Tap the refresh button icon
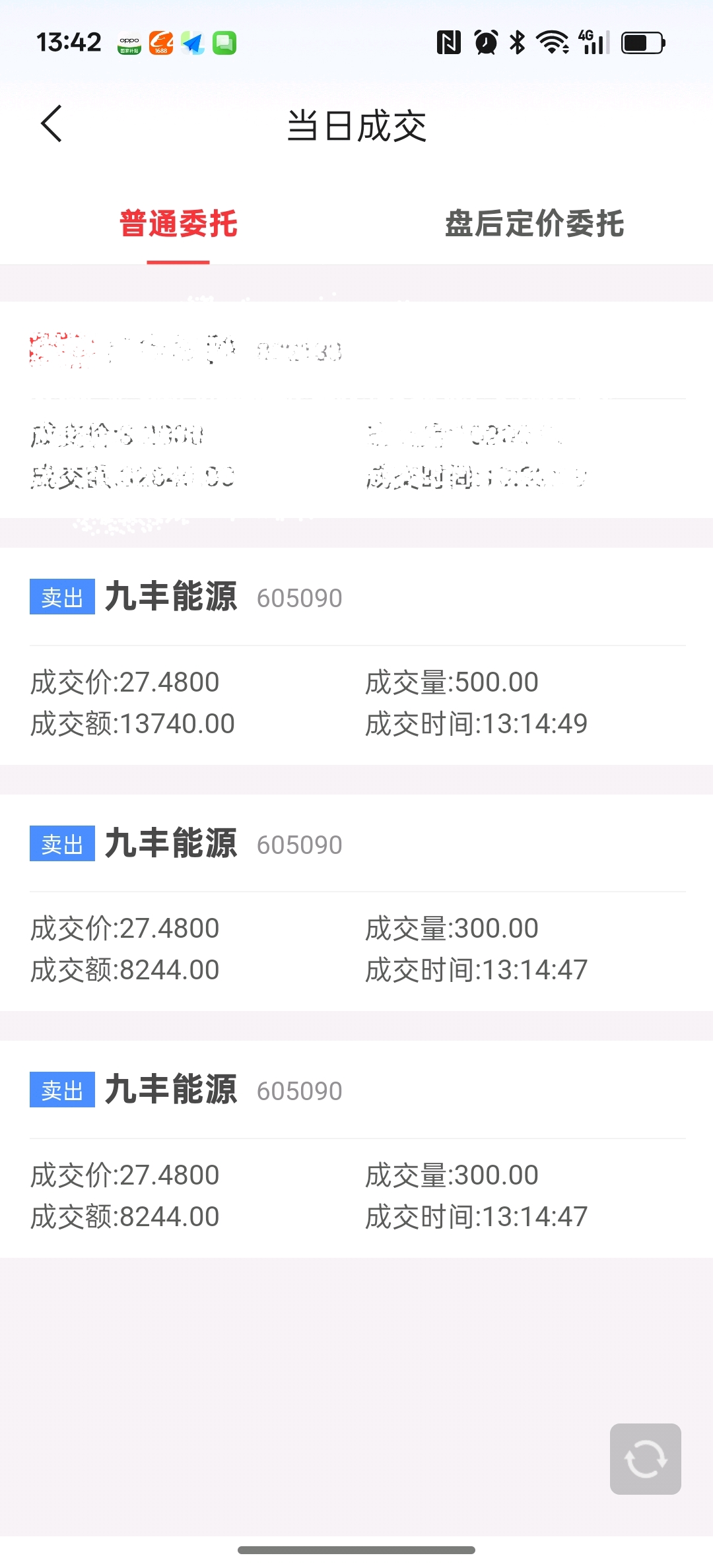Screen dimensions: 713x1568 (x=645, y=1459)
